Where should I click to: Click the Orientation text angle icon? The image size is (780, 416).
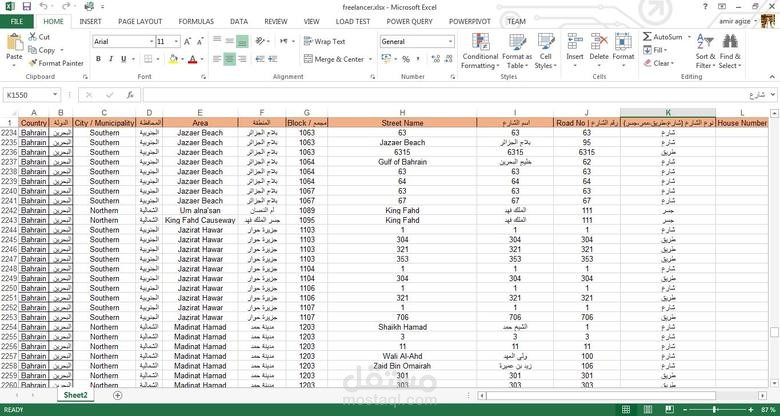pyautogui.click(x=260, y=41)
